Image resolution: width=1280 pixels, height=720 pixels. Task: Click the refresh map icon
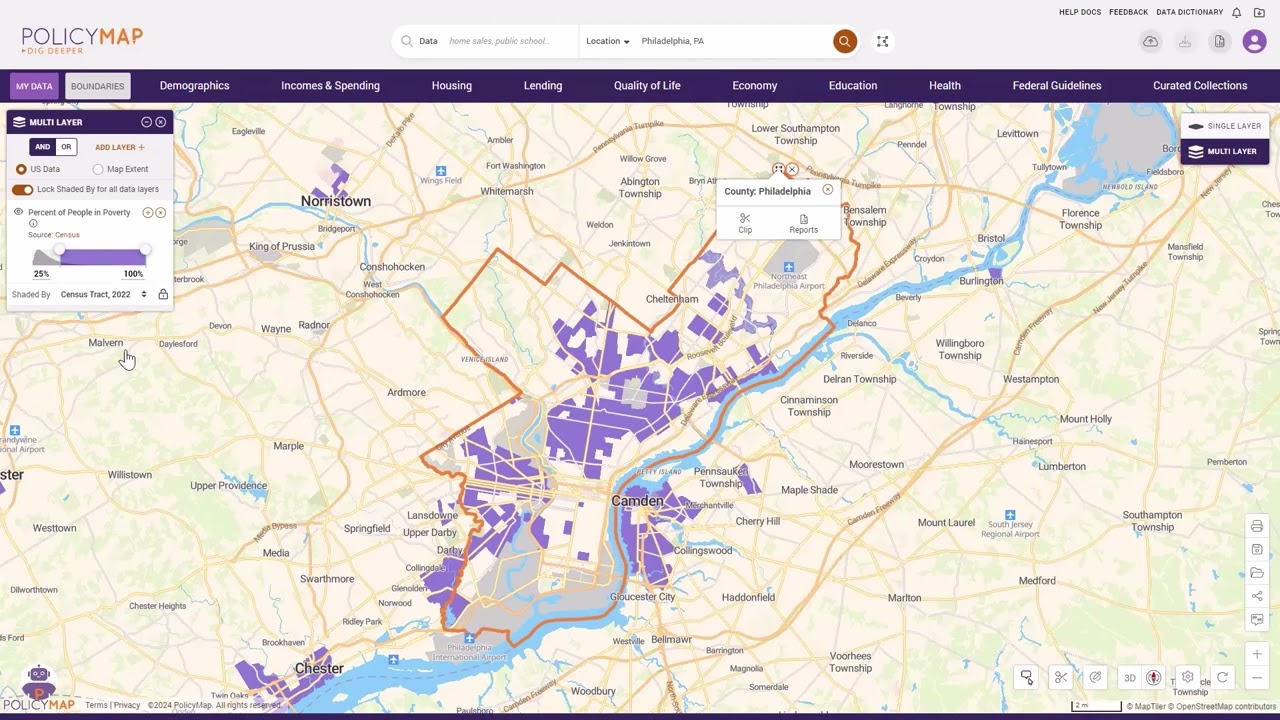tap(1221, 677)
